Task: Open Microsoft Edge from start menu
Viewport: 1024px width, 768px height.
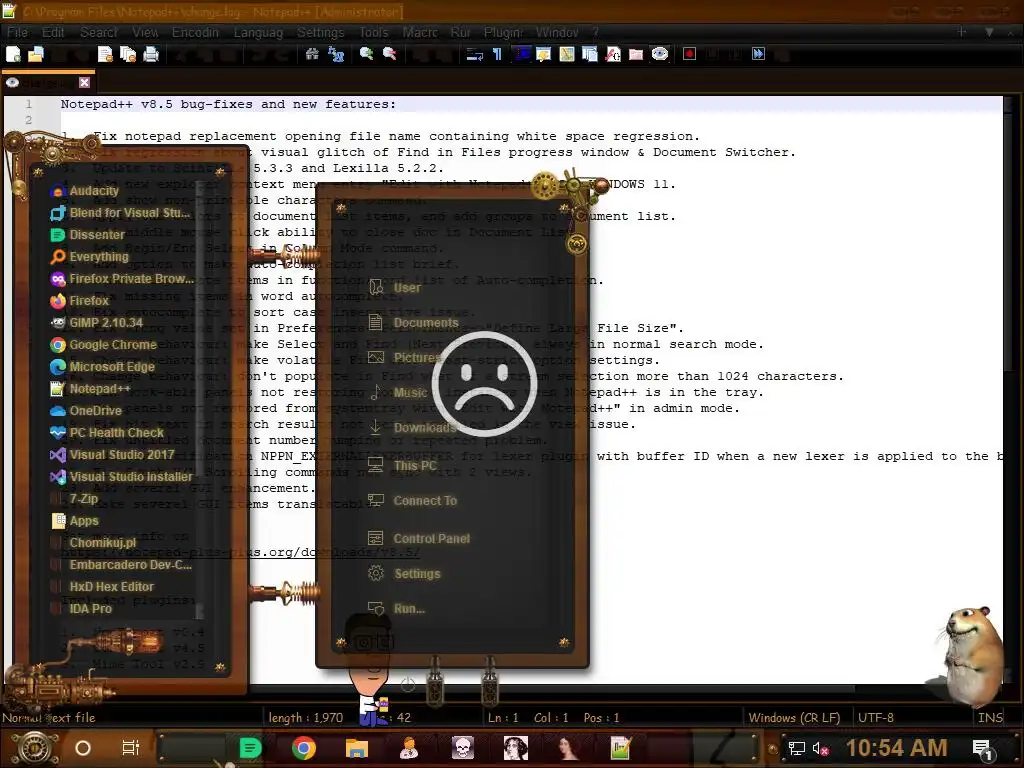Action: click(103, 367)
